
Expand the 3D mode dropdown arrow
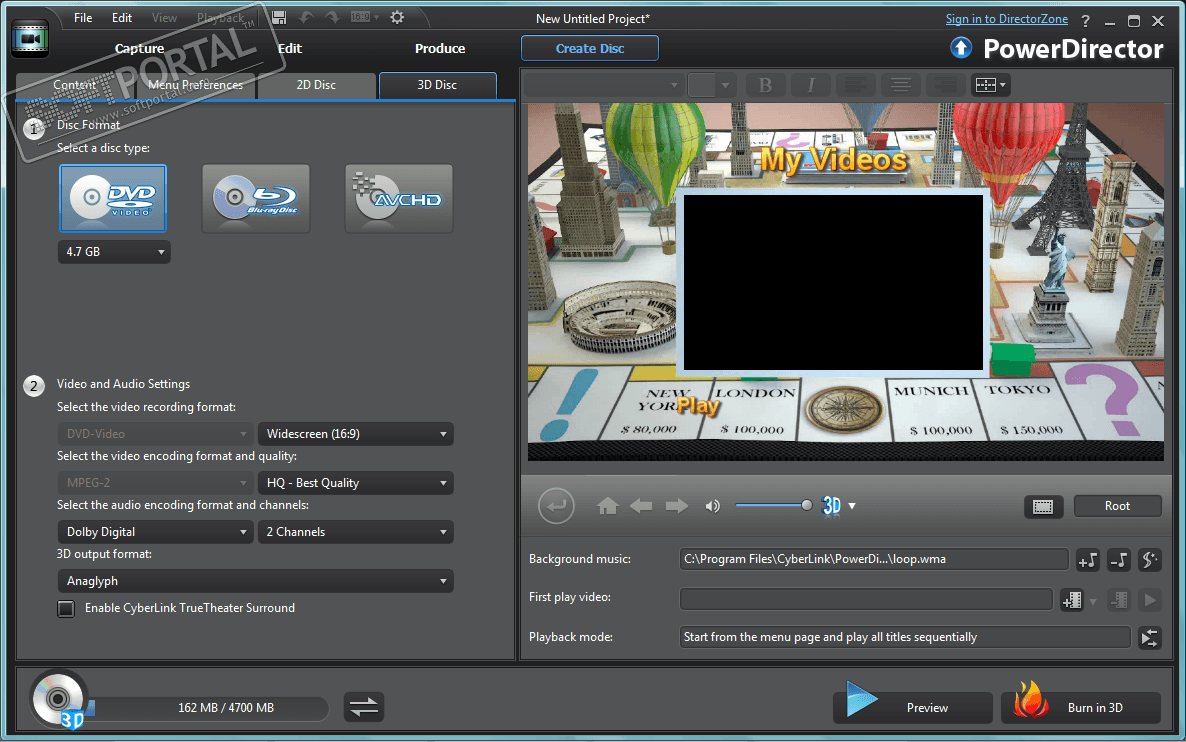(x=852, y=506)
